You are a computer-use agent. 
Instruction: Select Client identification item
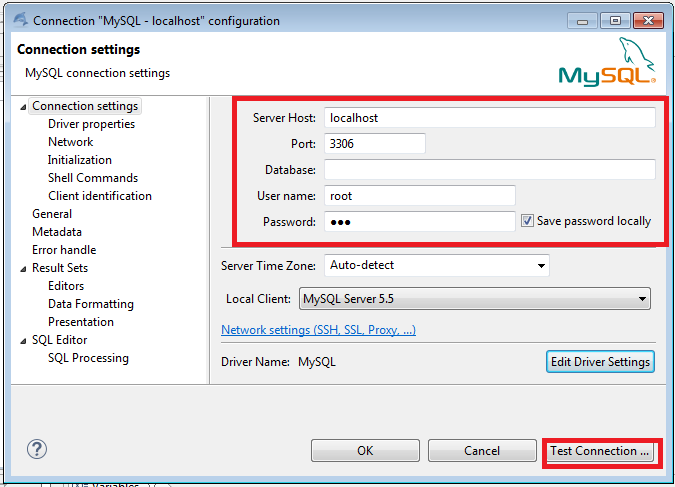tap(100, 196)
